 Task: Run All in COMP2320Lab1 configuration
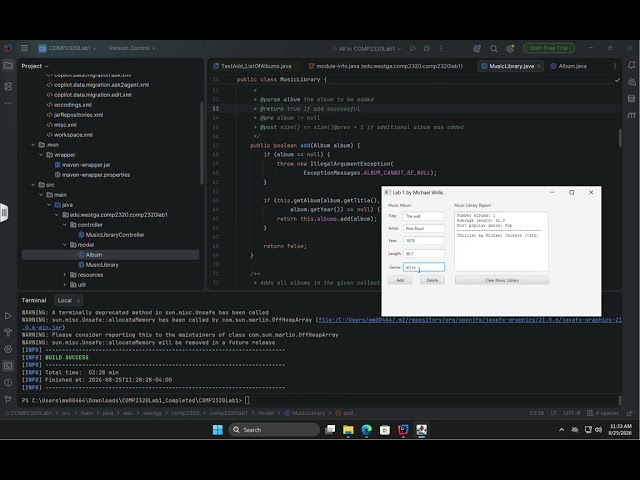point(413,48)
